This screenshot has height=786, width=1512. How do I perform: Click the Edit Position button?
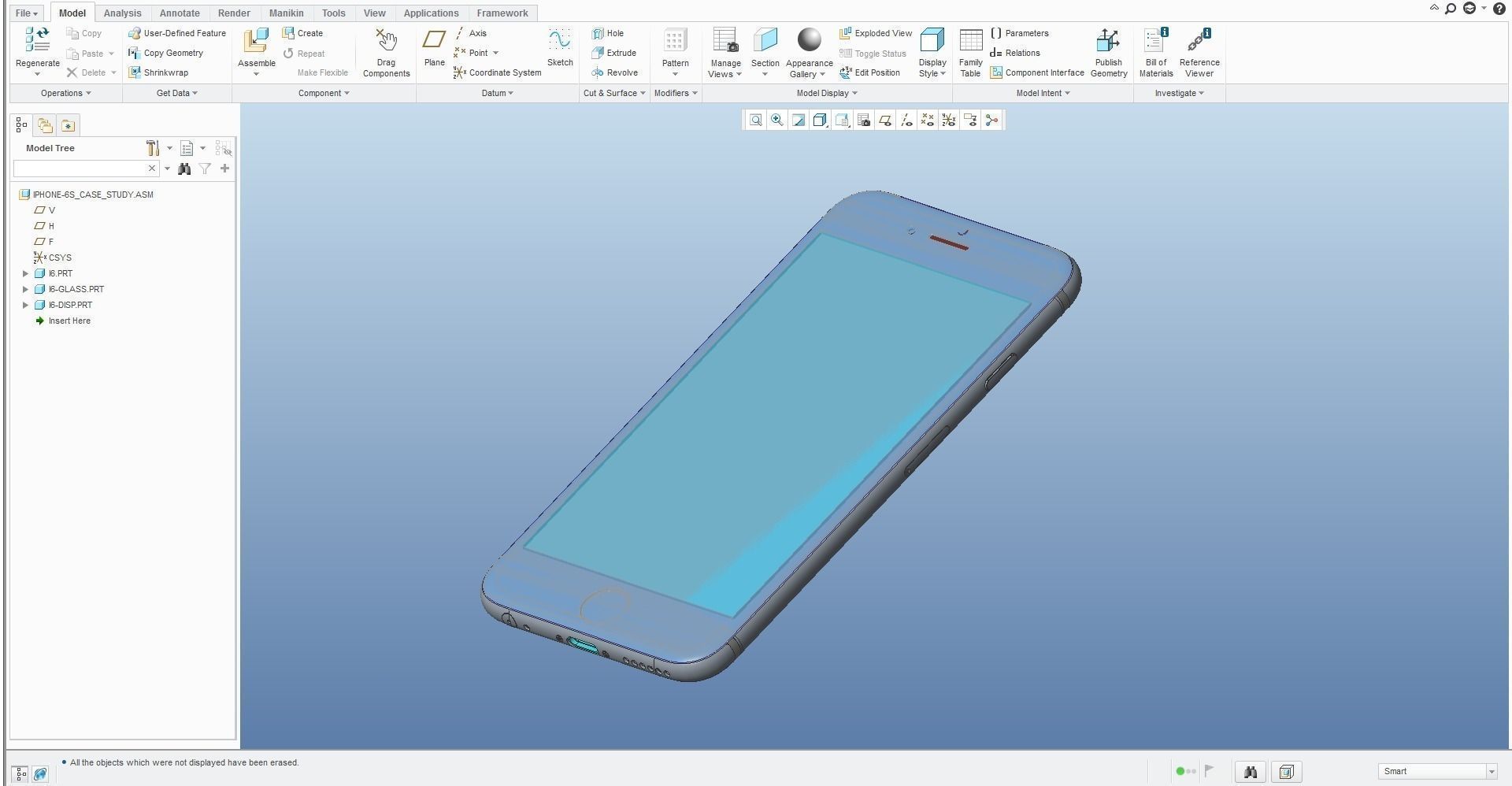click(869, 72)
